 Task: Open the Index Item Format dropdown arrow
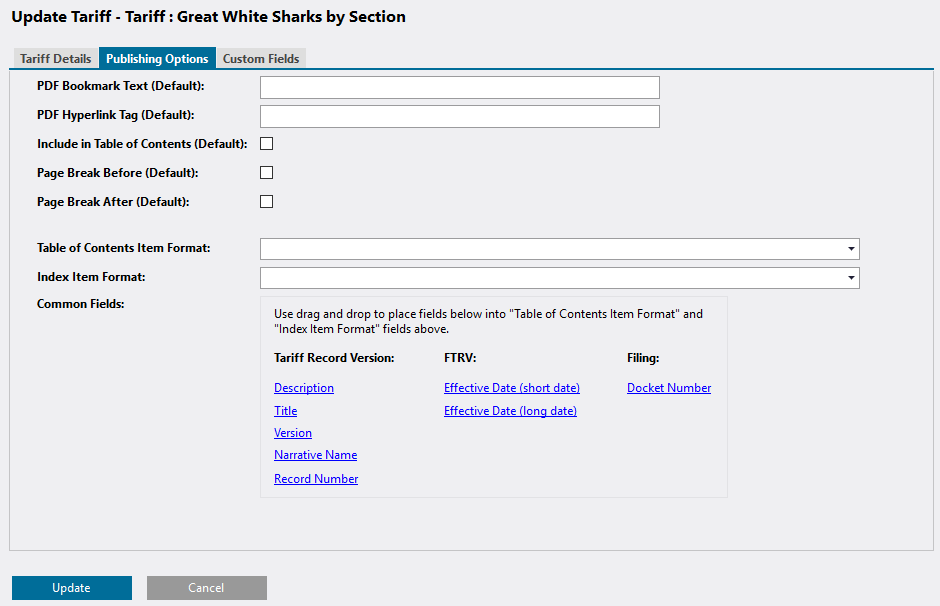(x=851, y=278)
